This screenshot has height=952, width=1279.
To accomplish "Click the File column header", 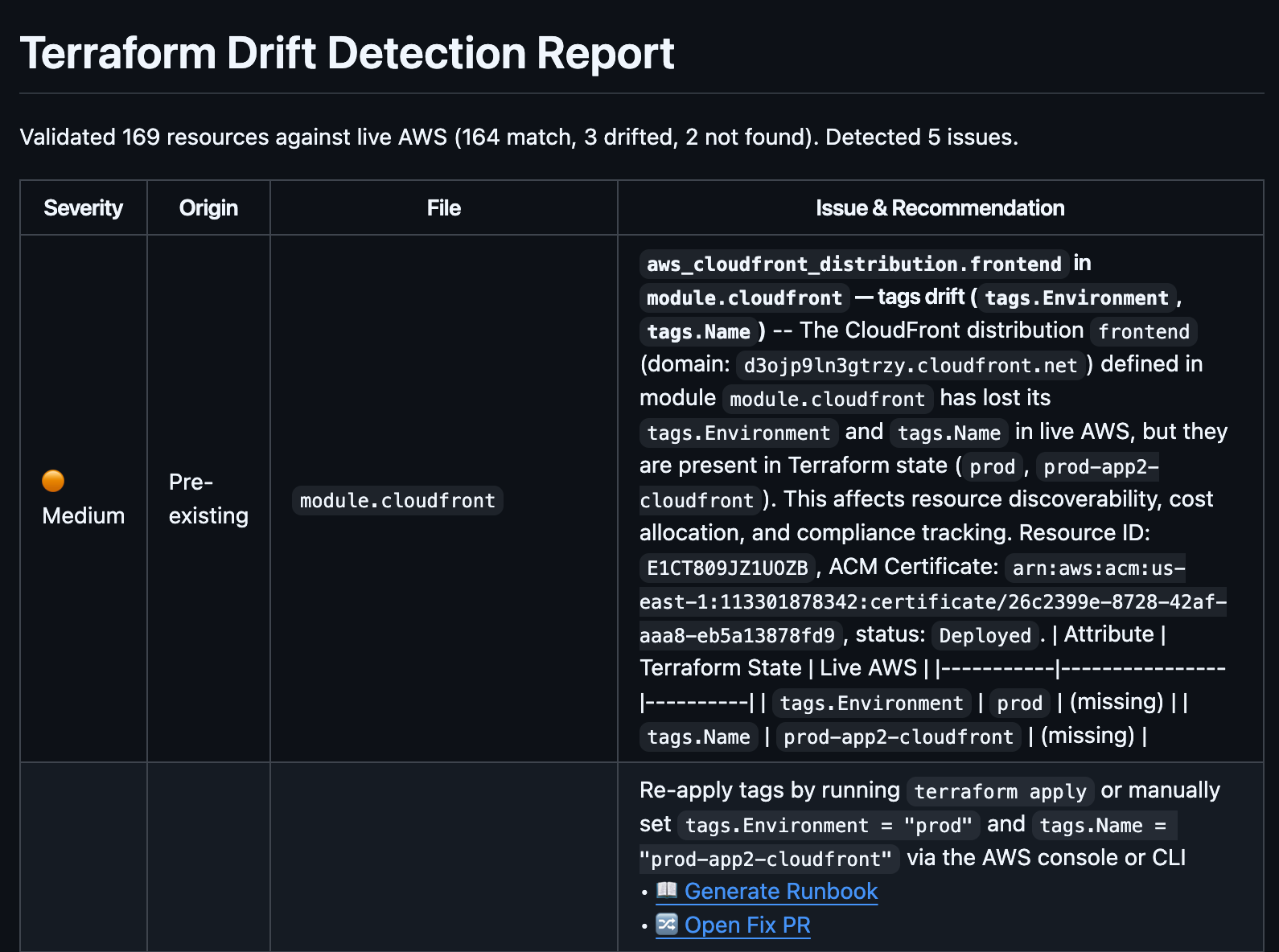I will 443,208.
